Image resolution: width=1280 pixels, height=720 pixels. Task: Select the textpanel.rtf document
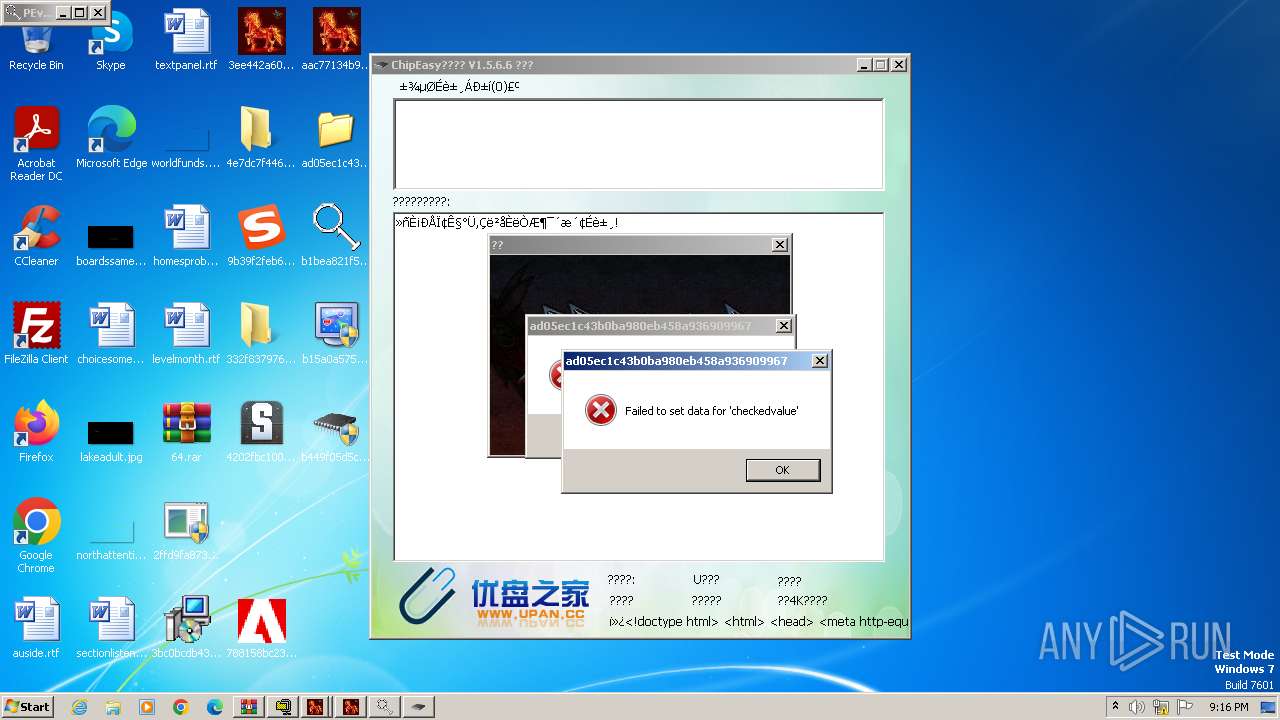(186, 41)
